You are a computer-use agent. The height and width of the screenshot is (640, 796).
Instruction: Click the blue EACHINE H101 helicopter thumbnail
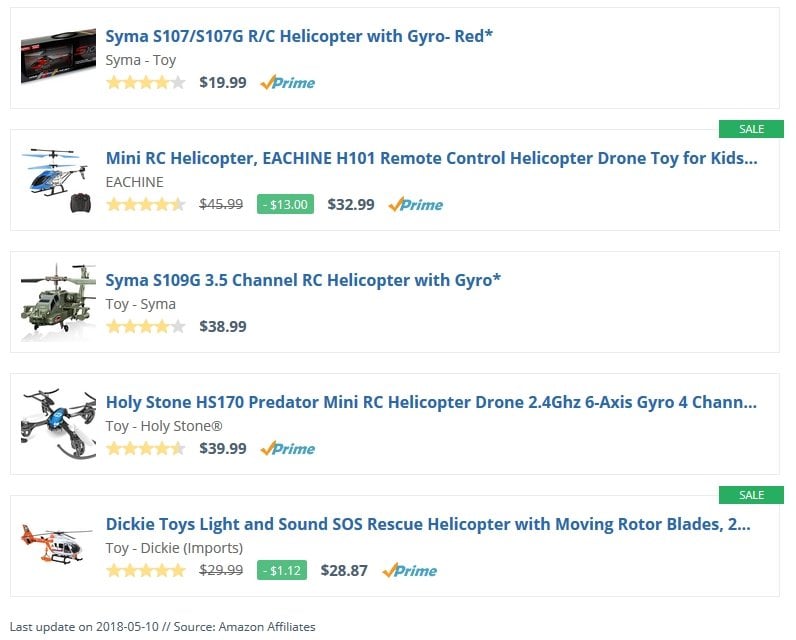[x=57, y=180]
